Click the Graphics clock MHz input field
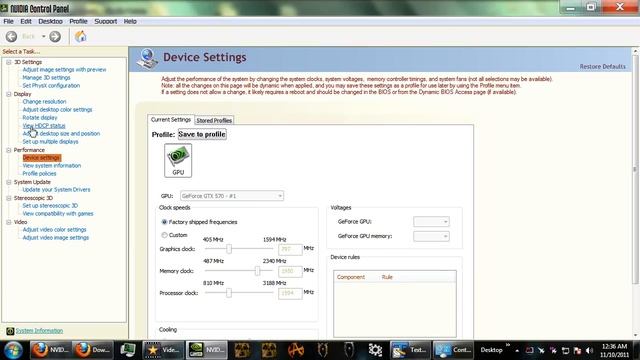 (x=290, y=249)
